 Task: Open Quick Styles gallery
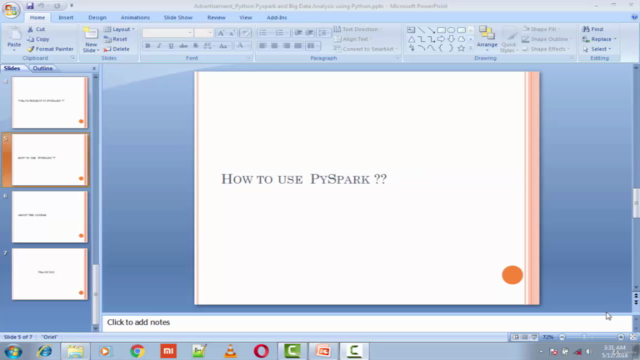point(509,40)
